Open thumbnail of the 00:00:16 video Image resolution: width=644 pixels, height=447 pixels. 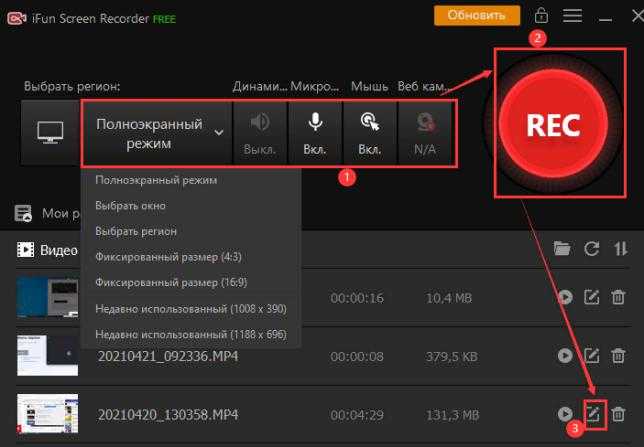[48, 297]
